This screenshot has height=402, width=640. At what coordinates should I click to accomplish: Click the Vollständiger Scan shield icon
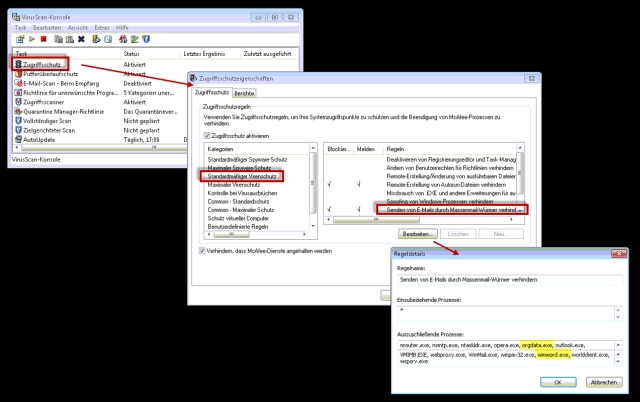tap(18, 121)
